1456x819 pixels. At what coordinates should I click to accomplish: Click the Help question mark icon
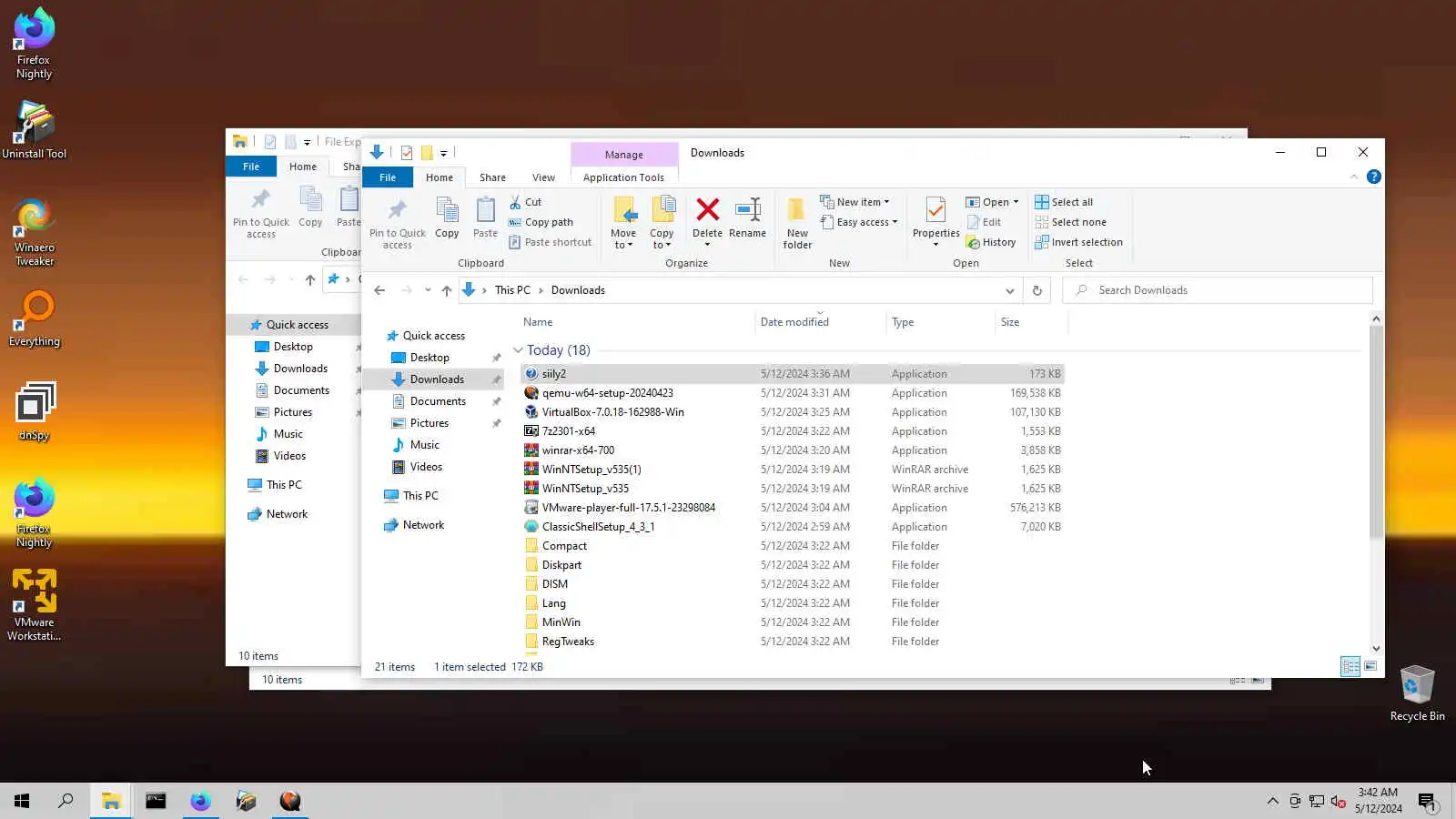[x=1374, y=177]
